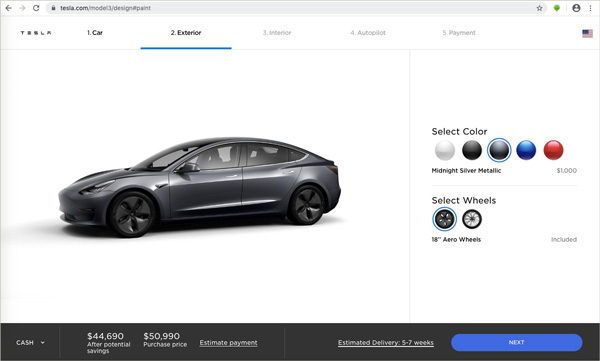
Task: Click the blue NEXT button
Action: click(x=517, y=343)
